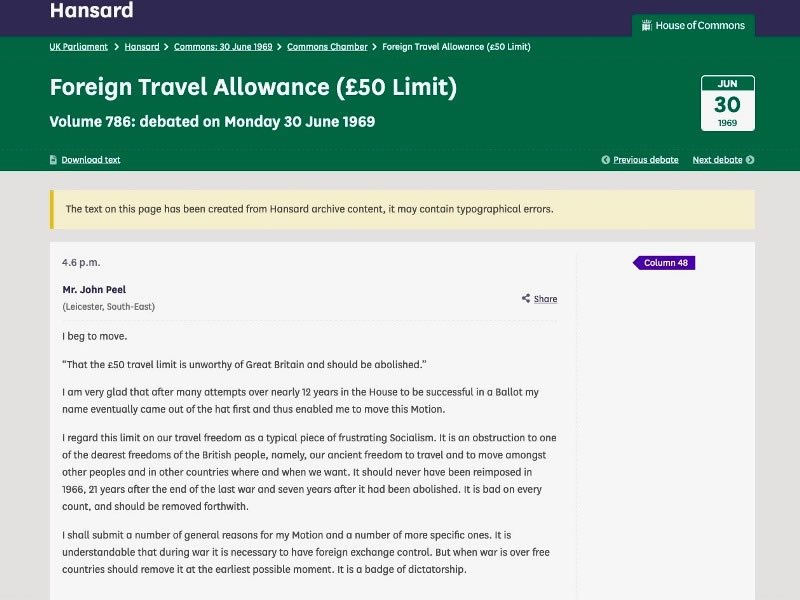
Task: Go to the Previous debate link
Action: tap(645, 160)
